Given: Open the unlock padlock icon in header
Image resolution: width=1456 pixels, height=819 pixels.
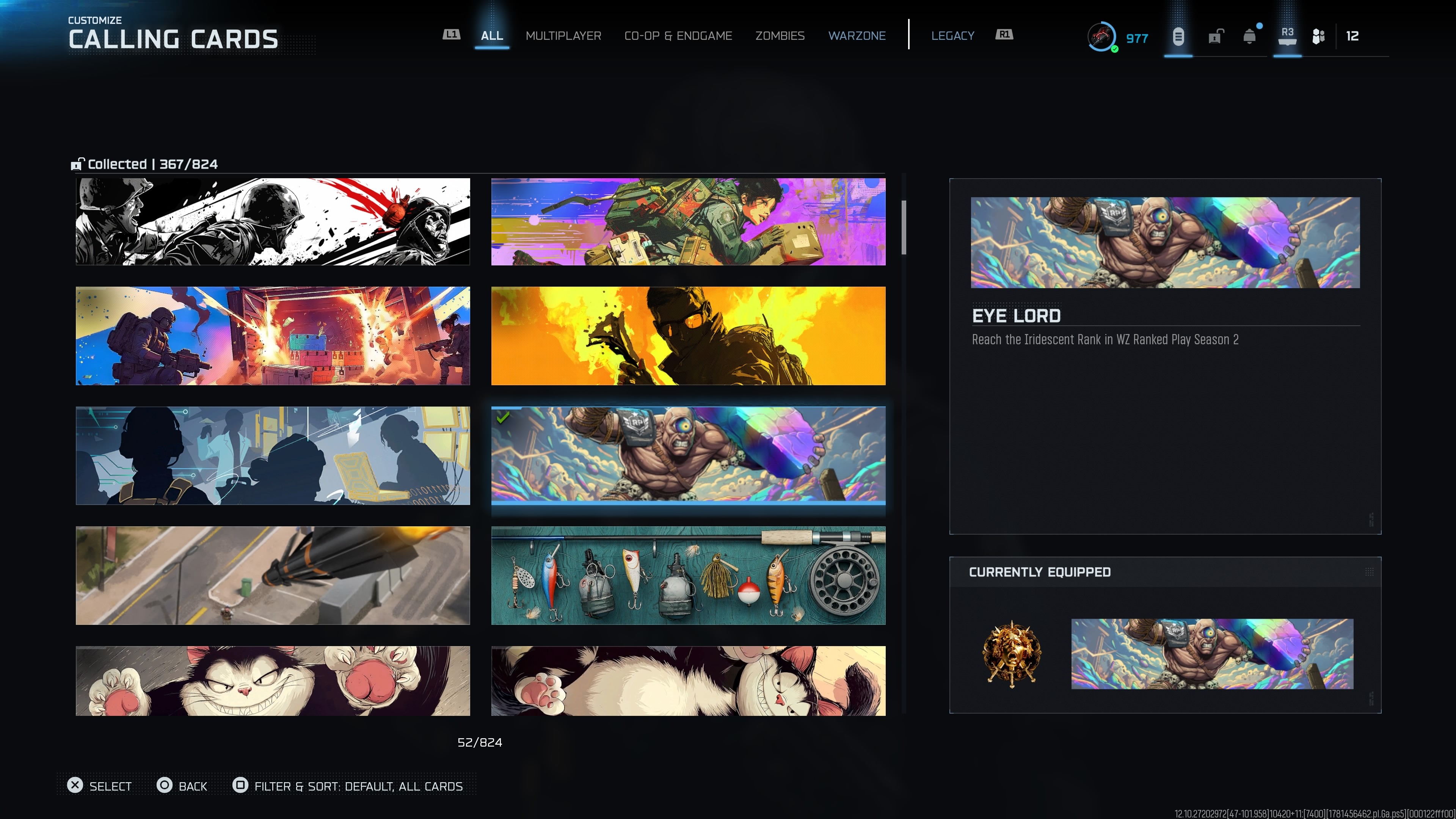Looking at the screenshot, I should point(1216,37).
